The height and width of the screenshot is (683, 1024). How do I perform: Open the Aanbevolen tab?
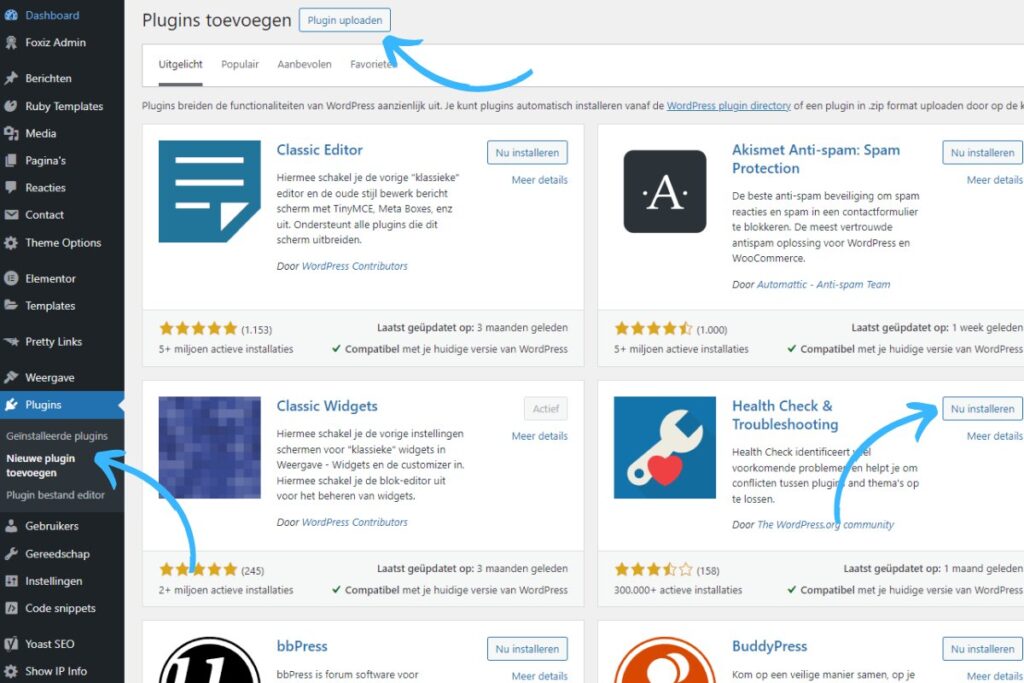coord(304,64)
